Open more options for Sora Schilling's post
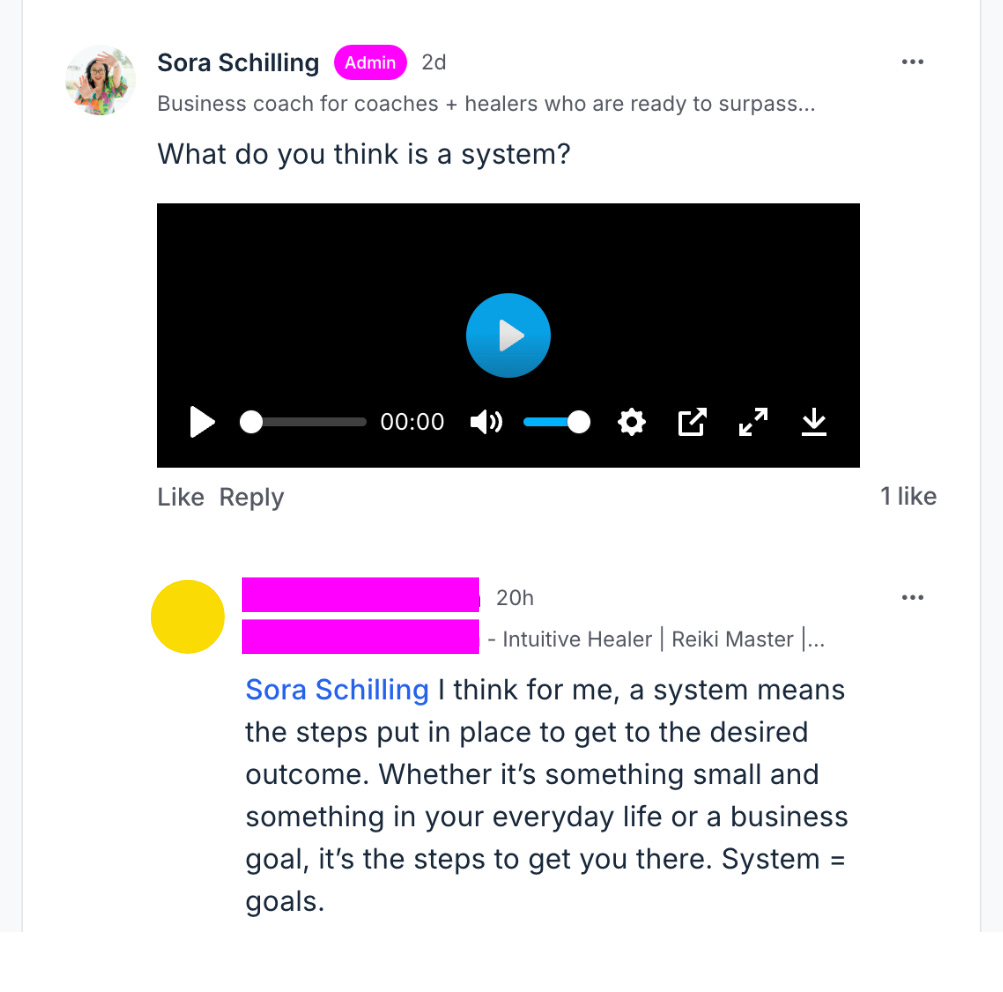 click(912, 62)
